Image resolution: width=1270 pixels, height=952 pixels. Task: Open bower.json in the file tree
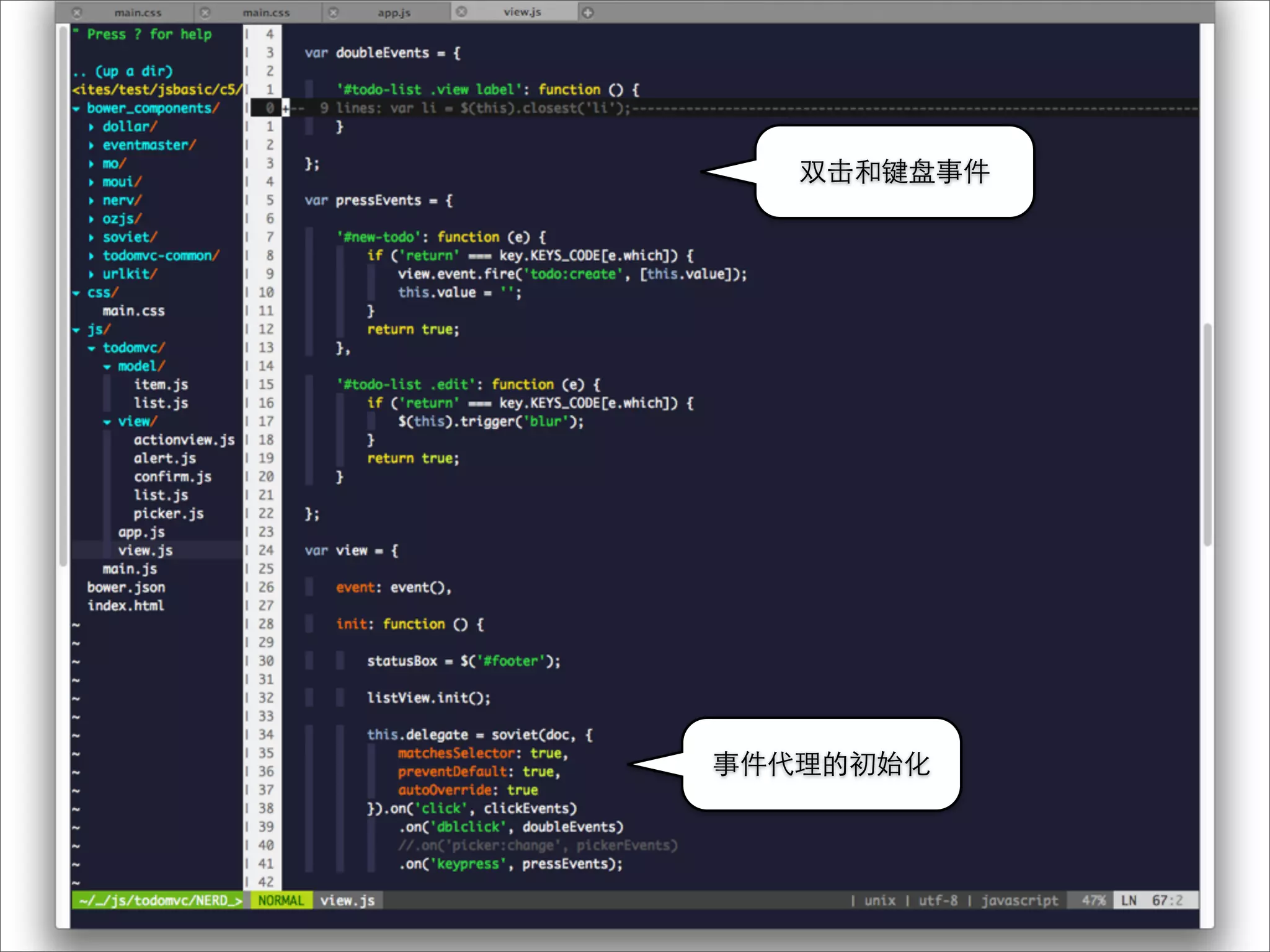[126, 588]
